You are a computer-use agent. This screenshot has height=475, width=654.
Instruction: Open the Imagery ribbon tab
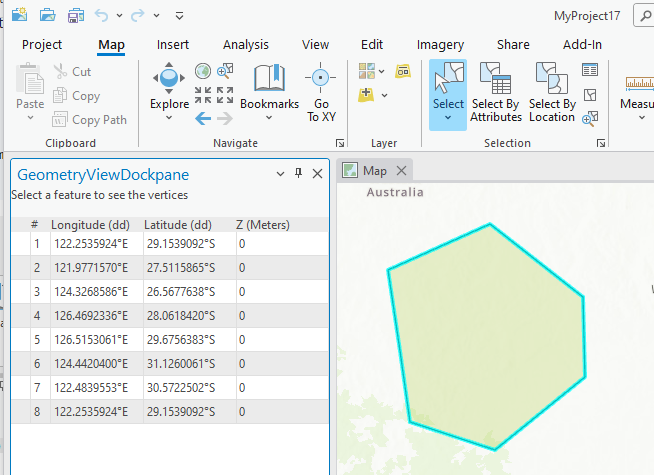(440, 44)
